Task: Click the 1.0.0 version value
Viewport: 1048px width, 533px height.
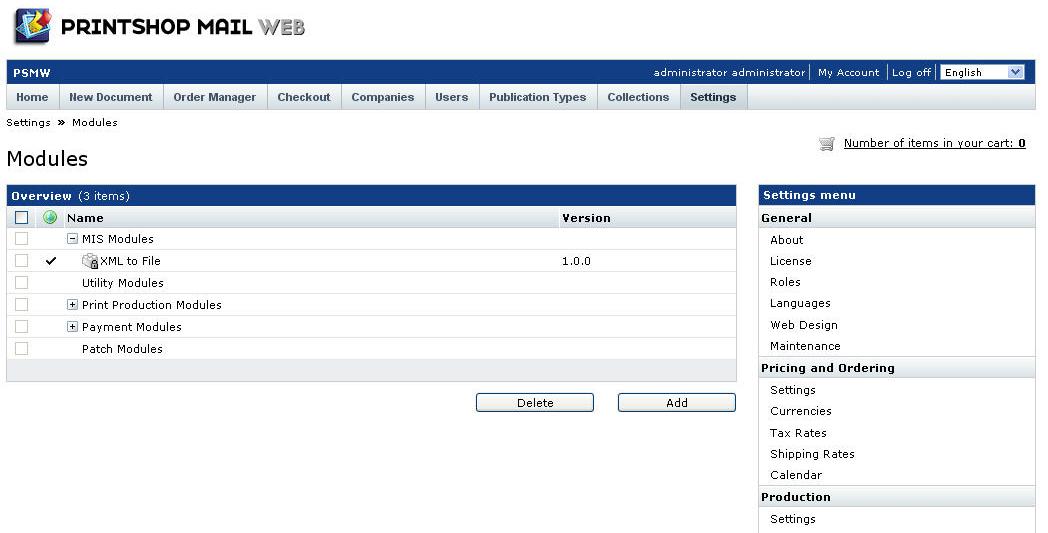Action: coord(576,261)
